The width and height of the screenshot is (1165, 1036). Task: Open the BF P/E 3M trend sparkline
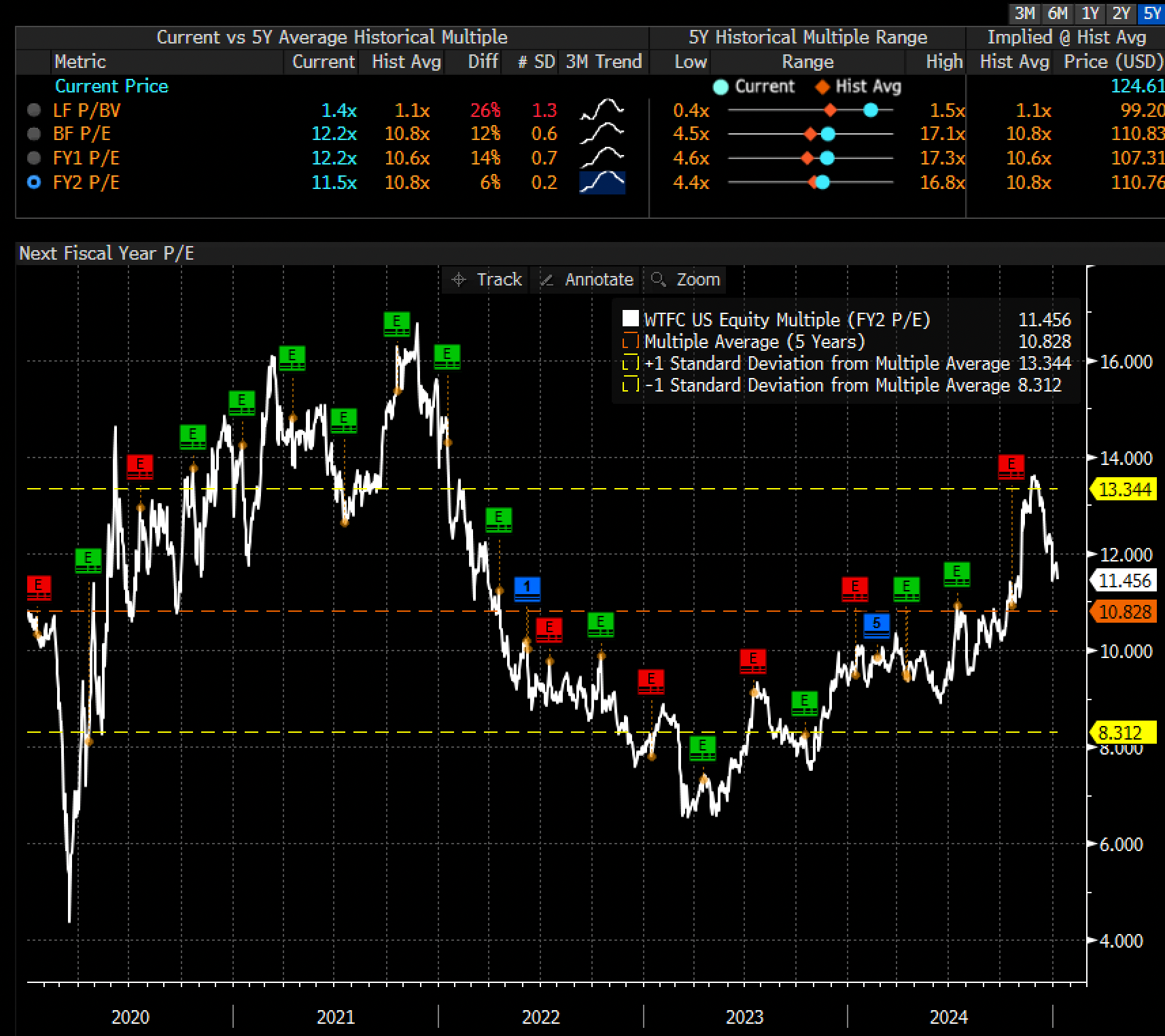point(602,134)
